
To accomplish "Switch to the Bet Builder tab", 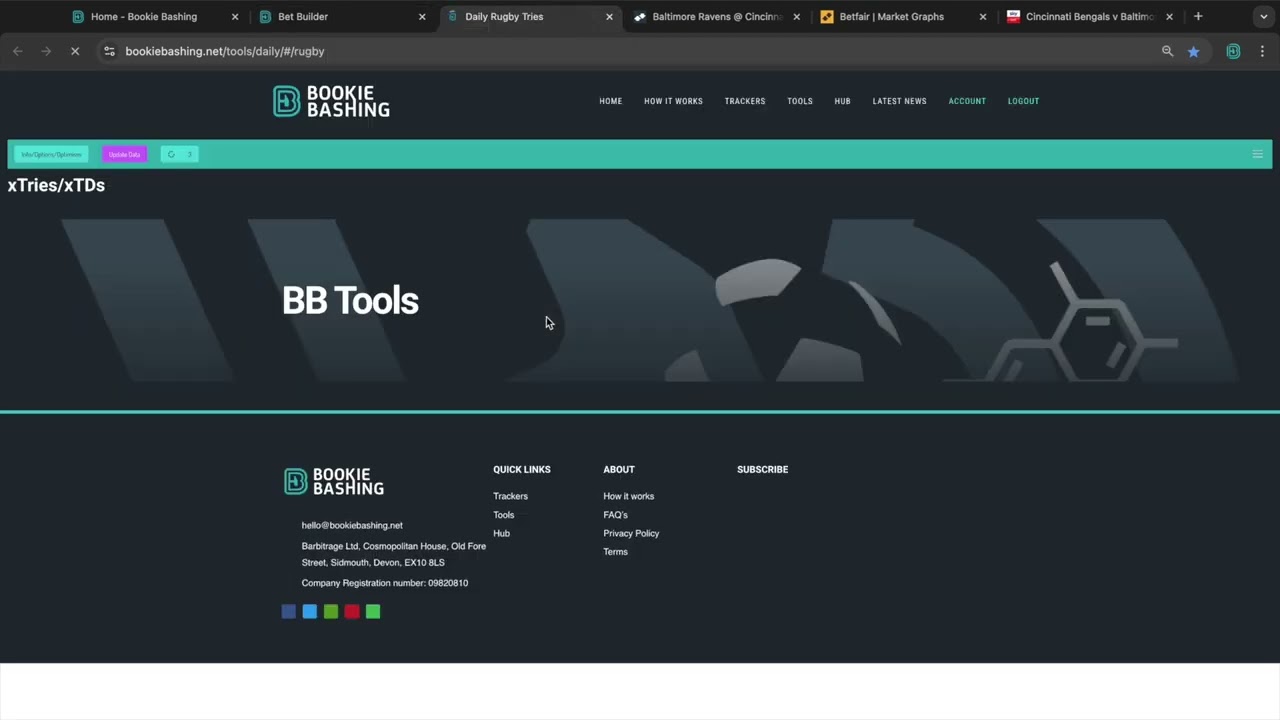I will 303,16.
